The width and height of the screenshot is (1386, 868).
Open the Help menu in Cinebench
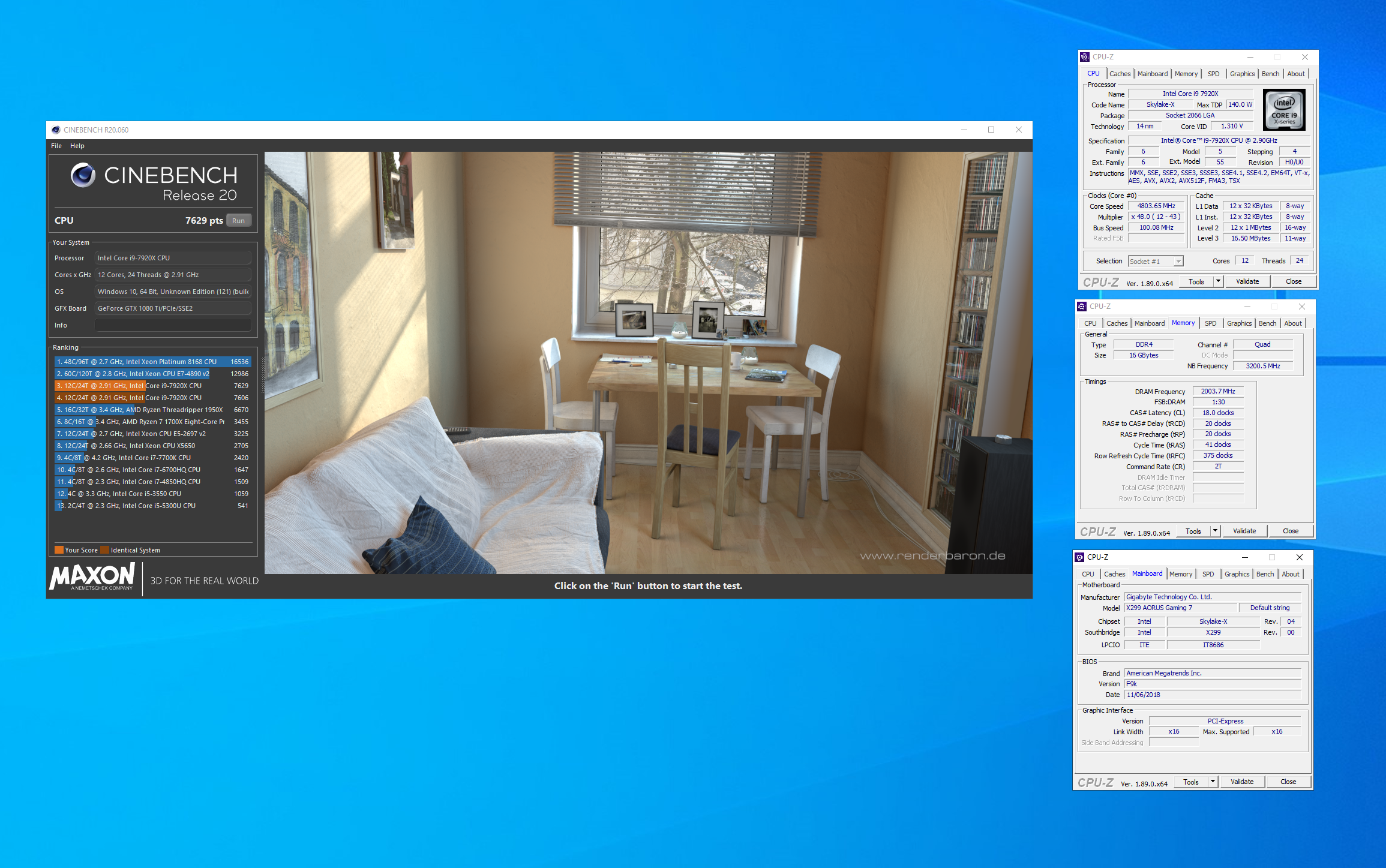coord(77,146)
